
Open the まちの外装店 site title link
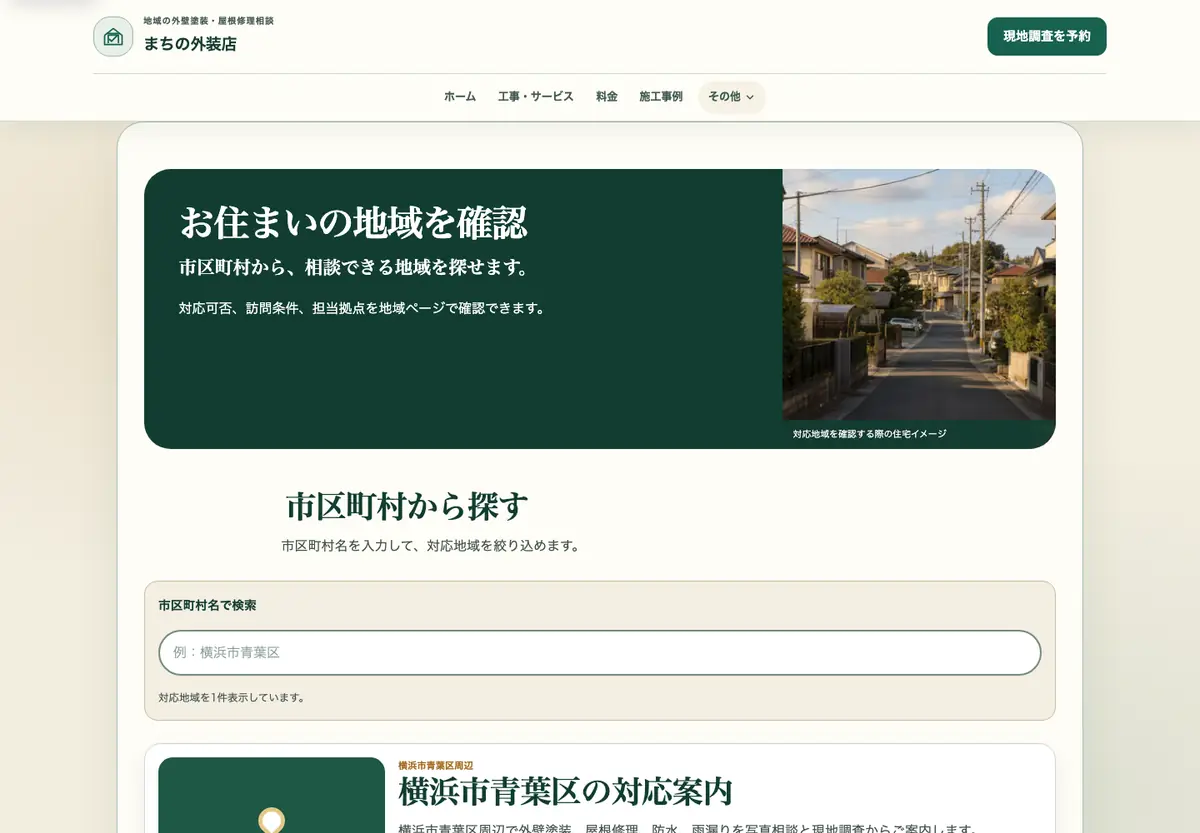pyautogui.click(x=190, y=44)
